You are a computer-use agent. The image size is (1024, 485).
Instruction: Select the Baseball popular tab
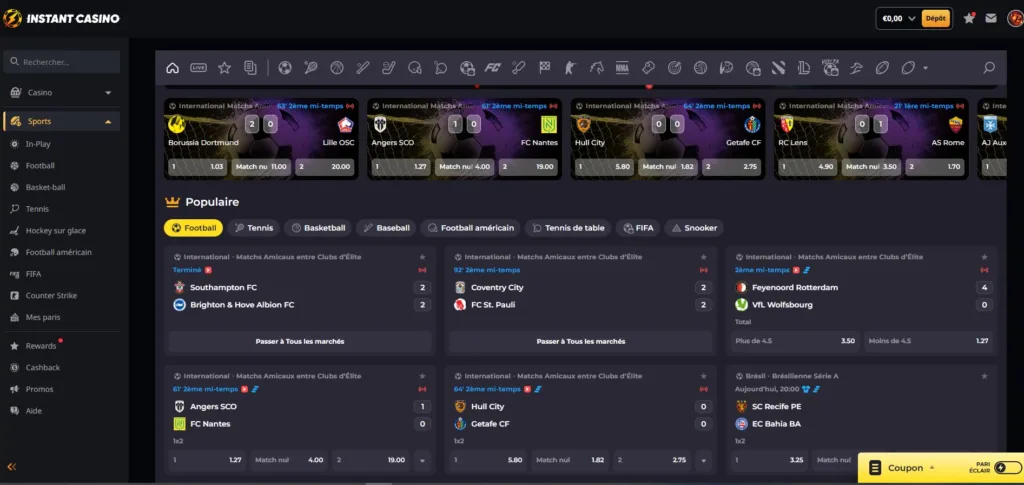386,228
